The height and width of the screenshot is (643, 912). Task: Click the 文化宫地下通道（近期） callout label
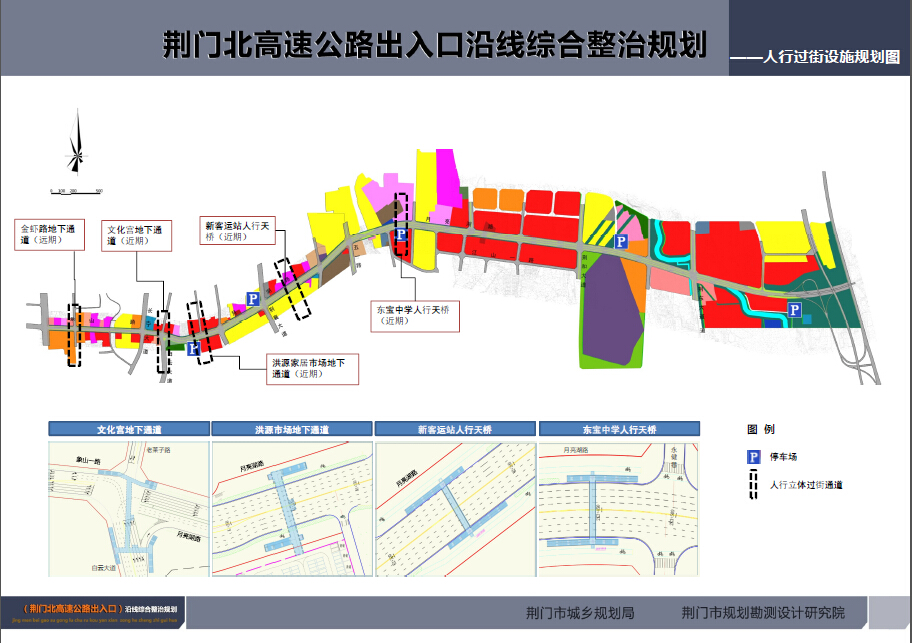[138, 235]
